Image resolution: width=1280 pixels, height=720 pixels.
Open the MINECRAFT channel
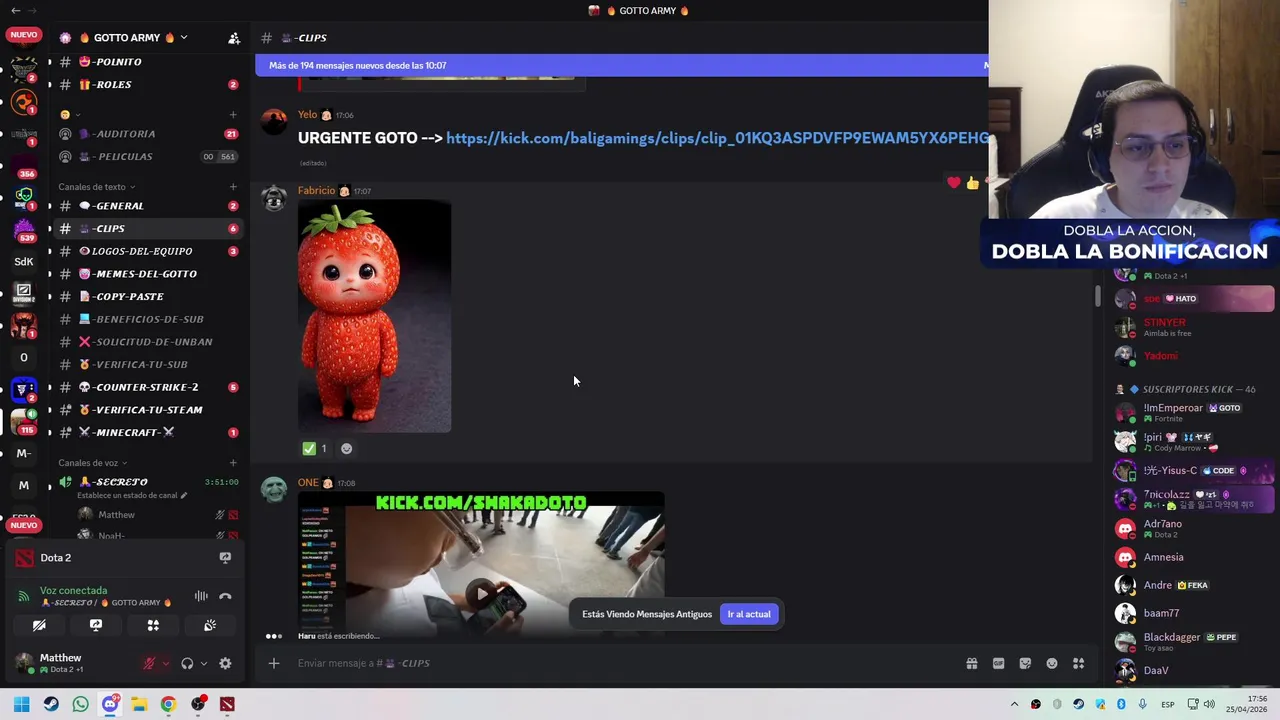[x=147, y=432]
